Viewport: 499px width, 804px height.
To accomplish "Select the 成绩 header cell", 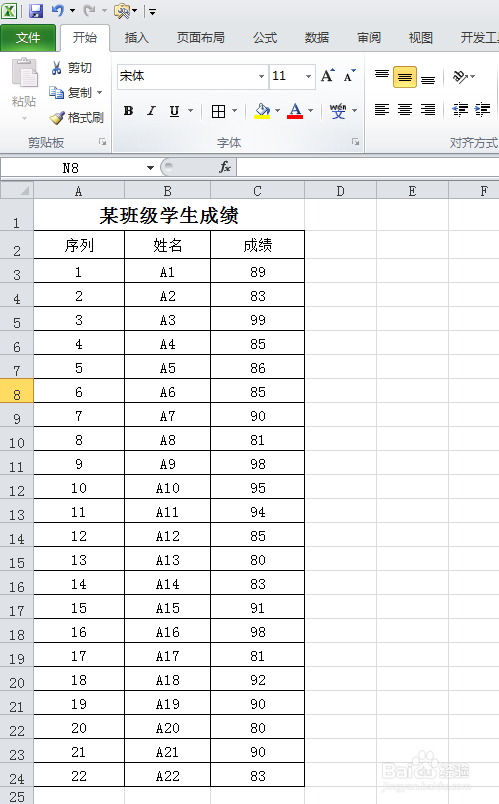I will [x=257, y=245].
